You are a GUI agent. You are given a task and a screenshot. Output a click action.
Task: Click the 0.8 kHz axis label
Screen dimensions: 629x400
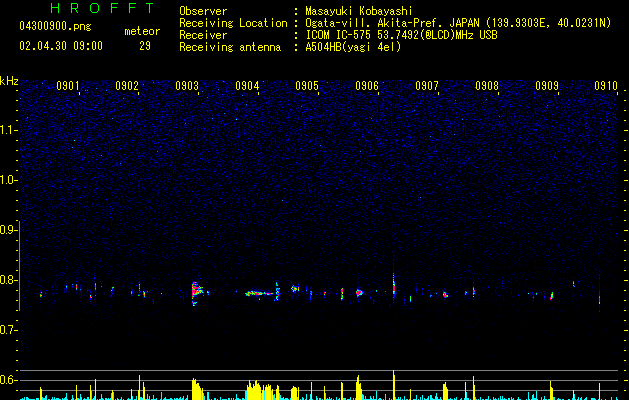[9, 280]
